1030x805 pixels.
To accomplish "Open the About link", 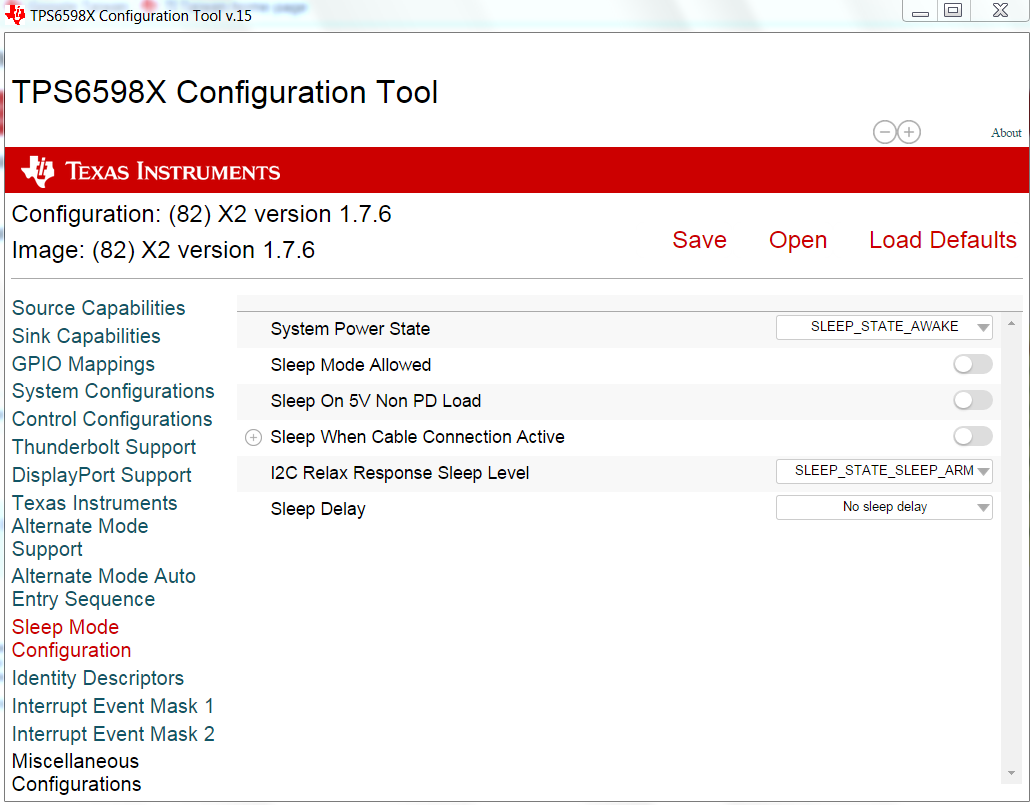I will tap(1006, 133).
